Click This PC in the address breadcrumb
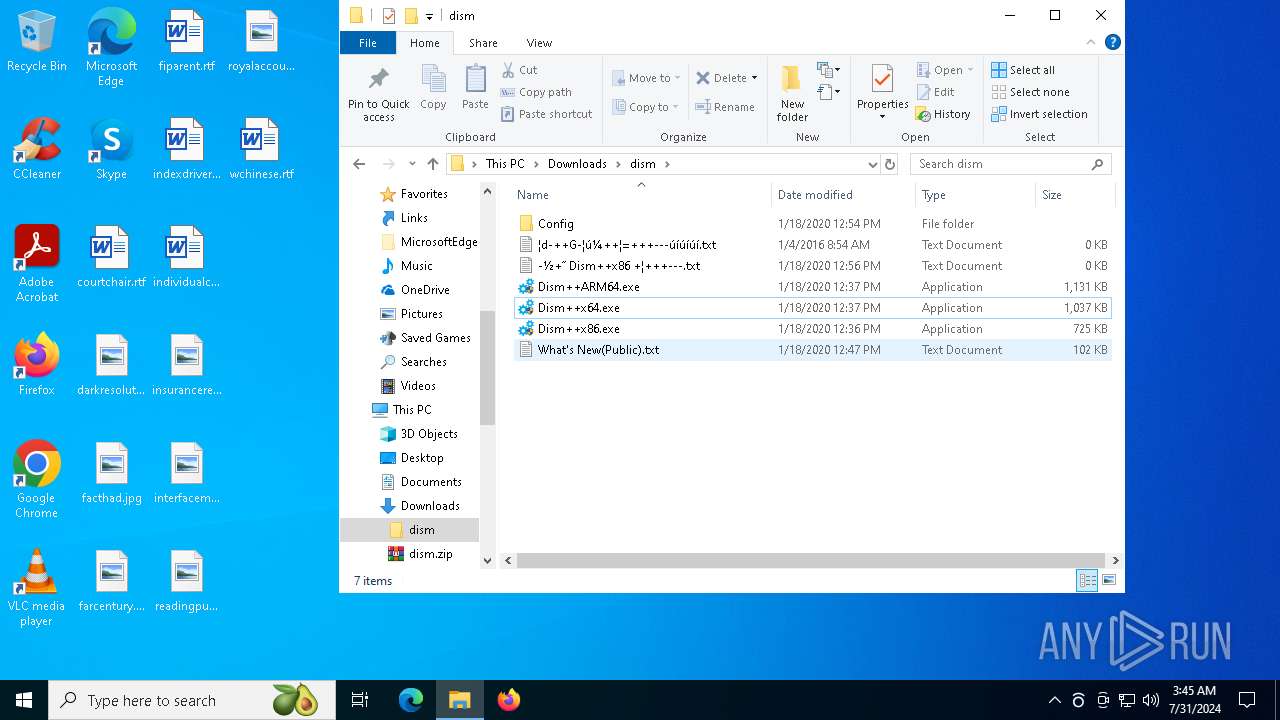The height and width of the screenshot is (720, 1280). (505, 164)
